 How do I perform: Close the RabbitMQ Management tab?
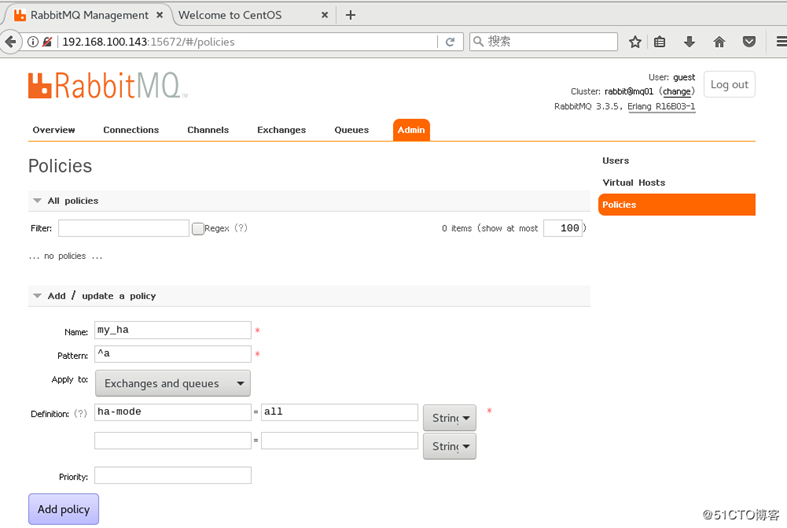tap(160, 15)
